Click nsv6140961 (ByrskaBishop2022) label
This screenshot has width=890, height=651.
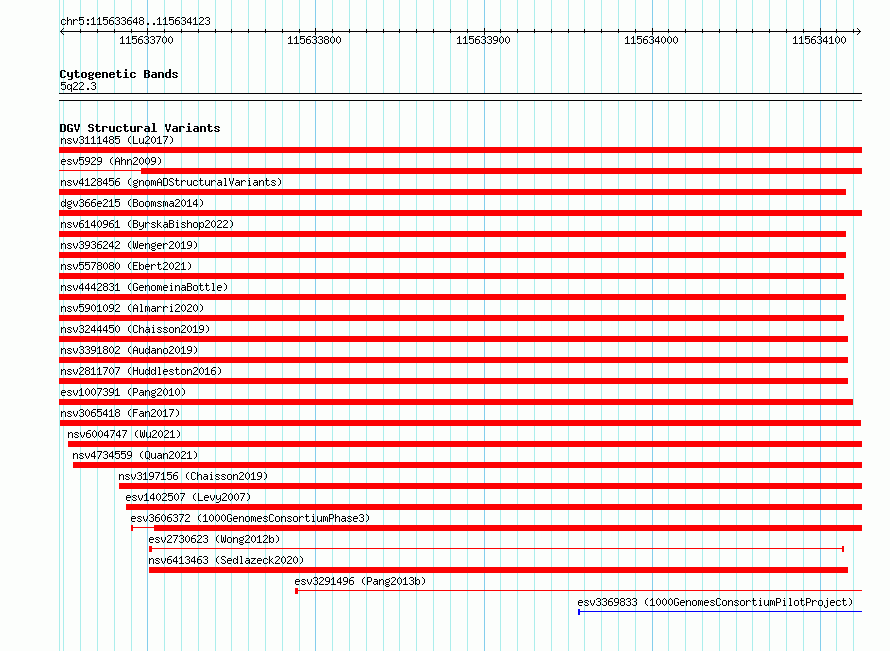point(147,224)
